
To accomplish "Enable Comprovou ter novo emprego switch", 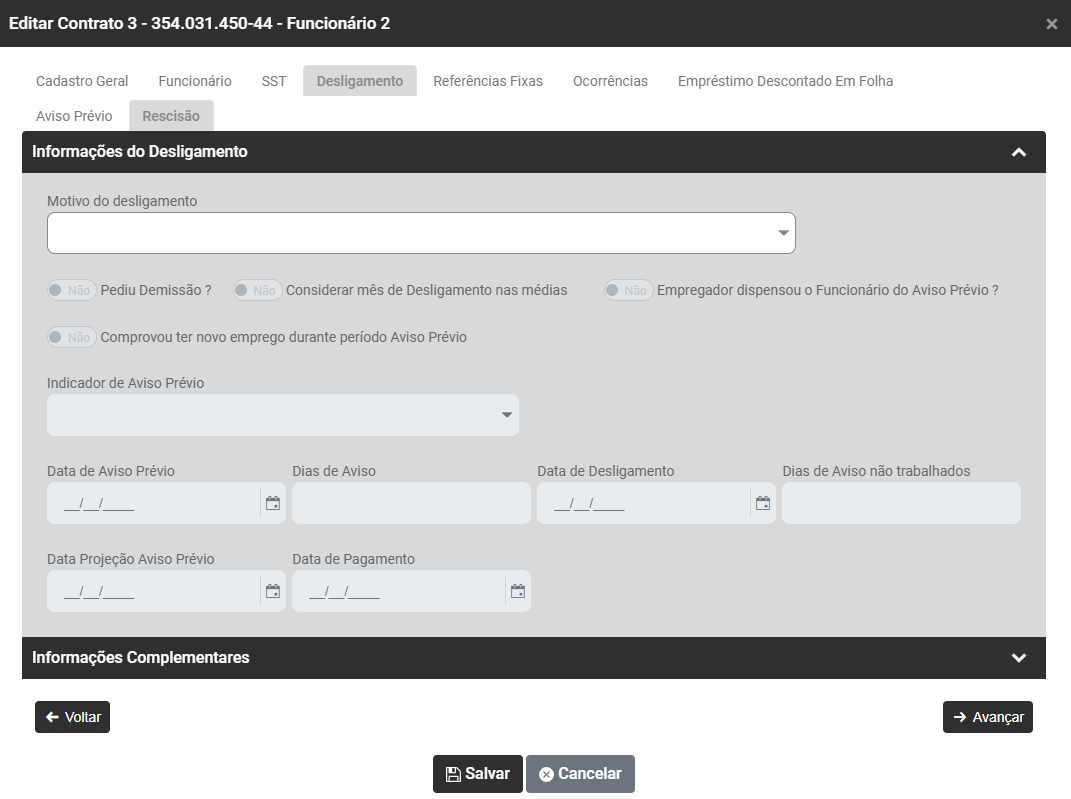I will point(71,337).
